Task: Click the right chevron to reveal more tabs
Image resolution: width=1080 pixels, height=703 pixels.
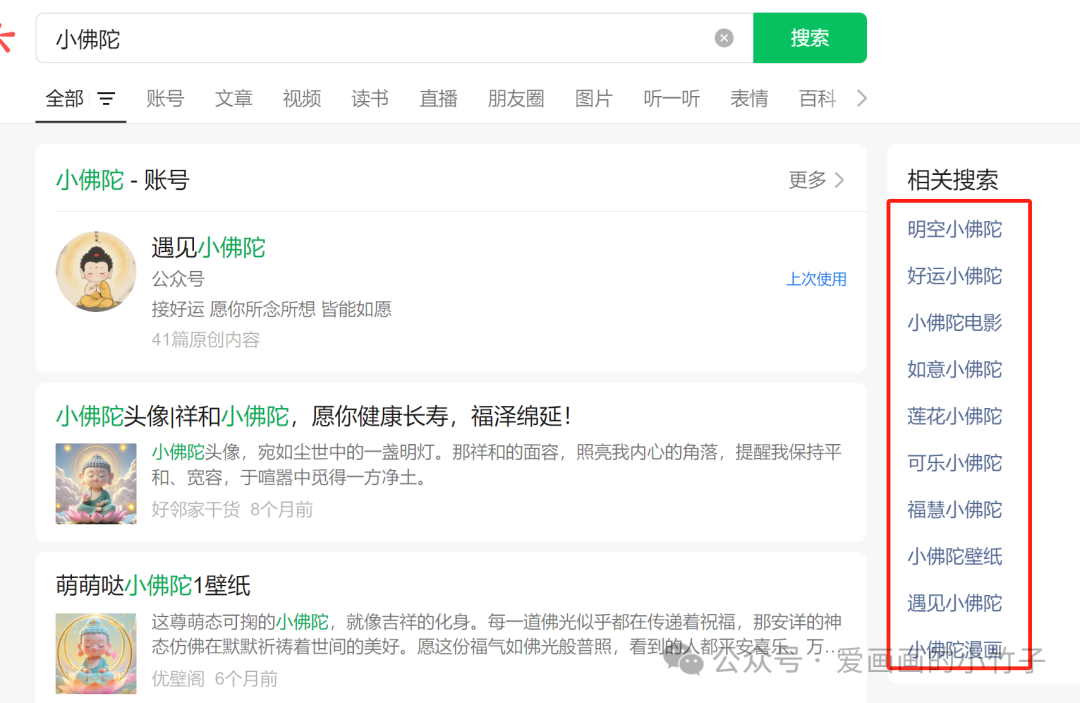Action: (862, 97)
